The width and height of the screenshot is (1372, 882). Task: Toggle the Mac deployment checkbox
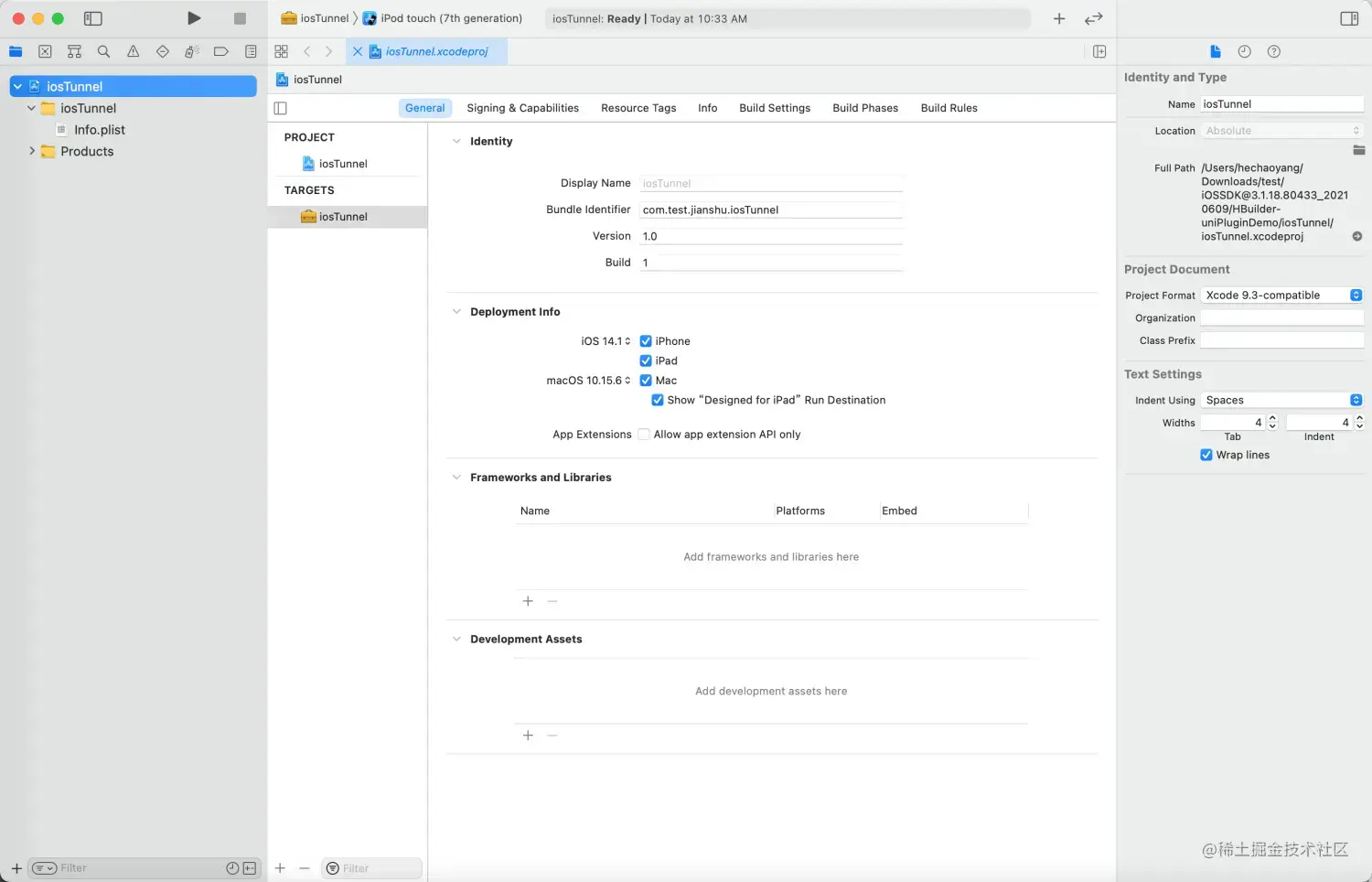pos(646,381)
